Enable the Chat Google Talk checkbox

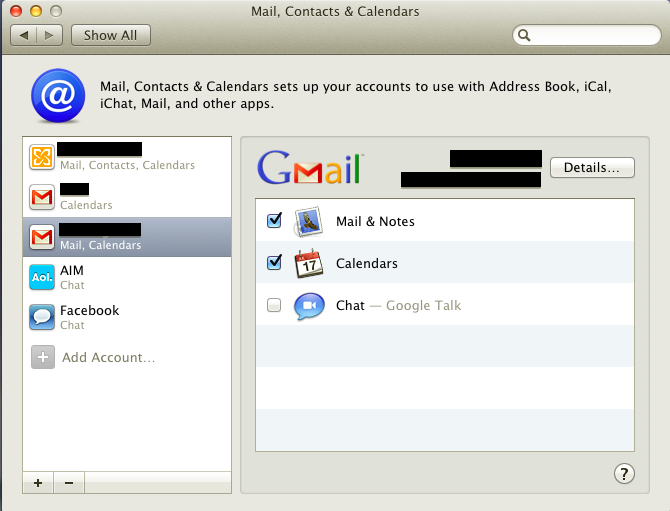pos(274,305)
